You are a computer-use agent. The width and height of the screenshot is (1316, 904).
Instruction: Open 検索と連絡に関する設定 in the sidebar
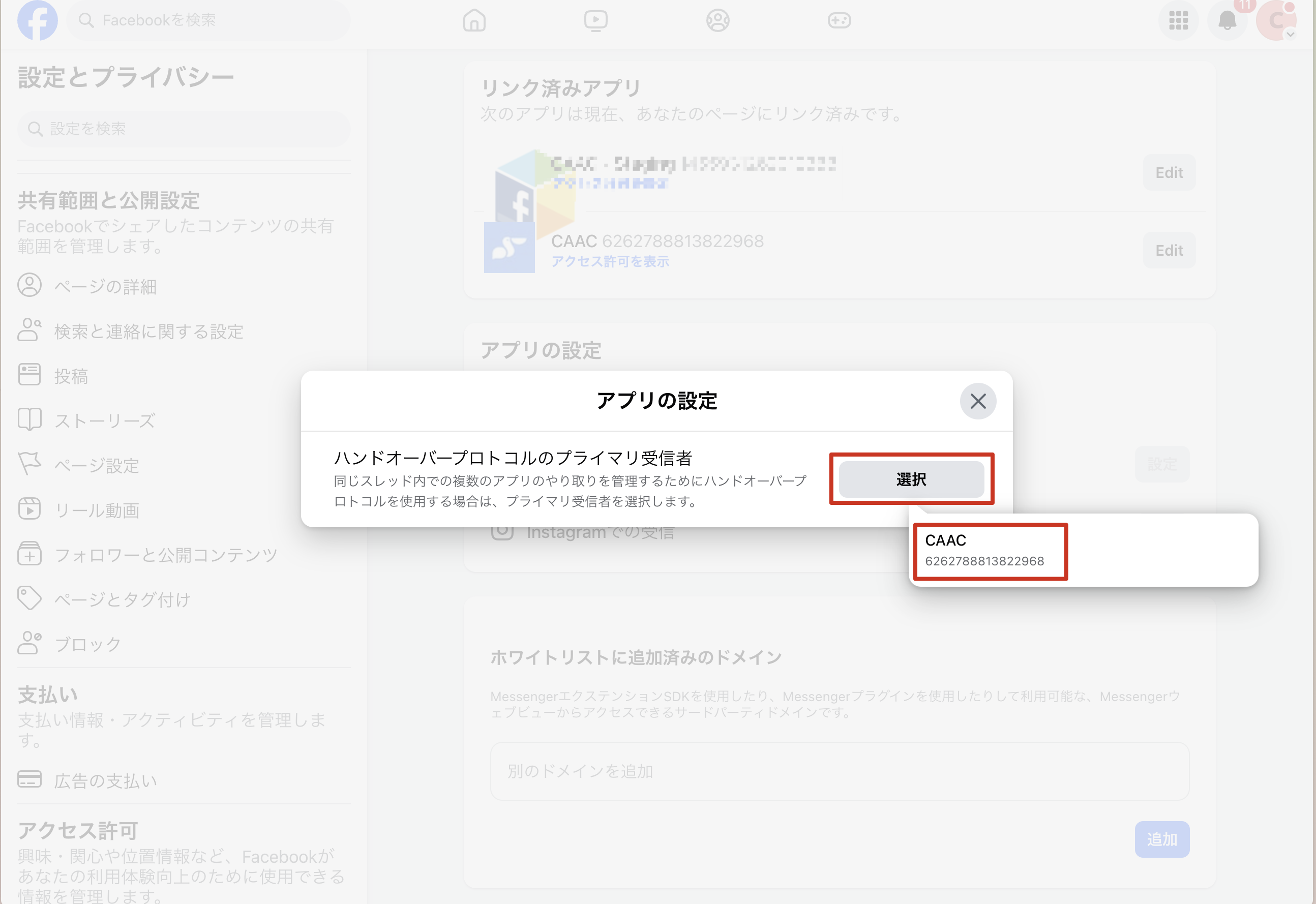pos(184,331)
